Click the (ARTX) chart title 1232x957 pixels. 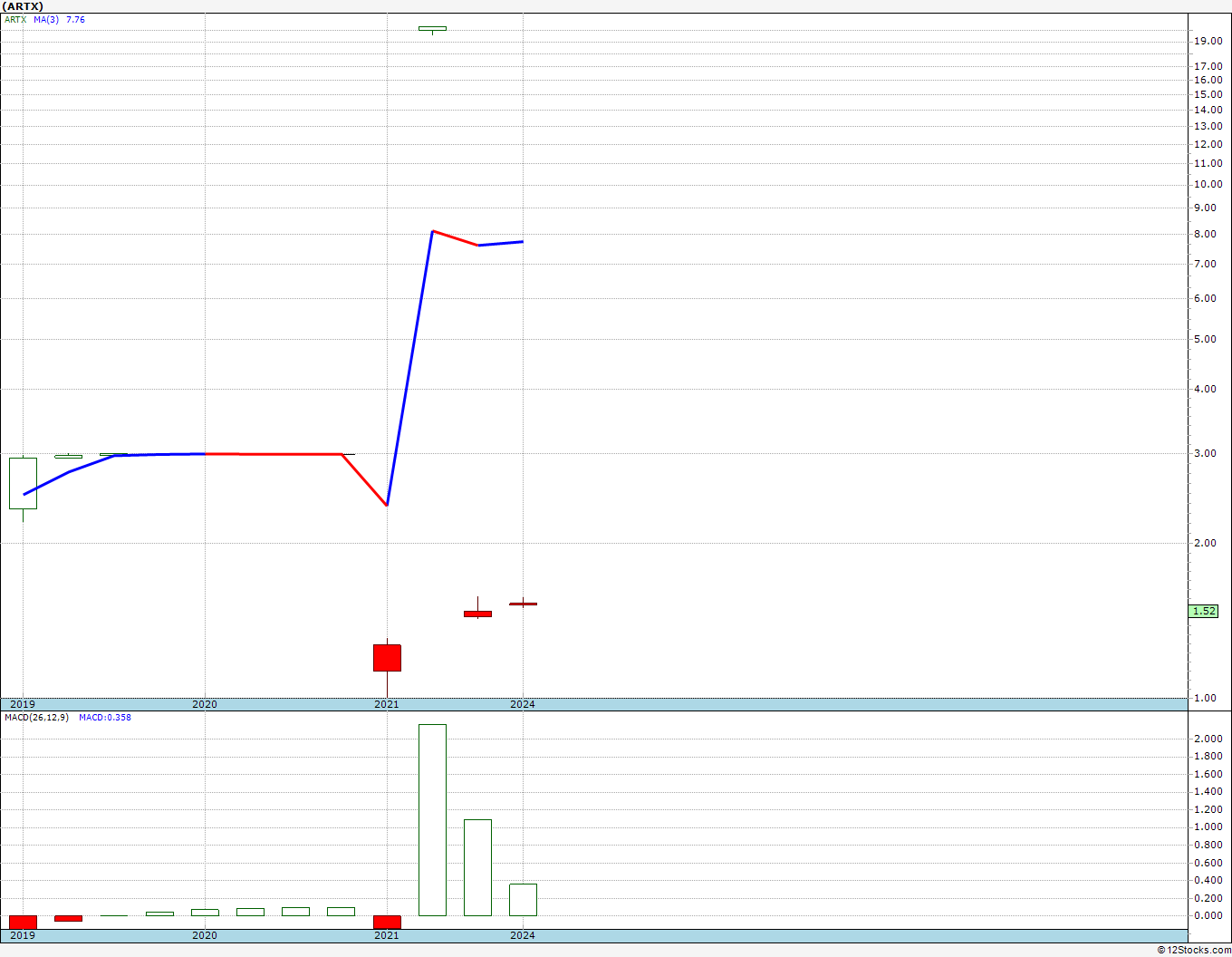23,6
